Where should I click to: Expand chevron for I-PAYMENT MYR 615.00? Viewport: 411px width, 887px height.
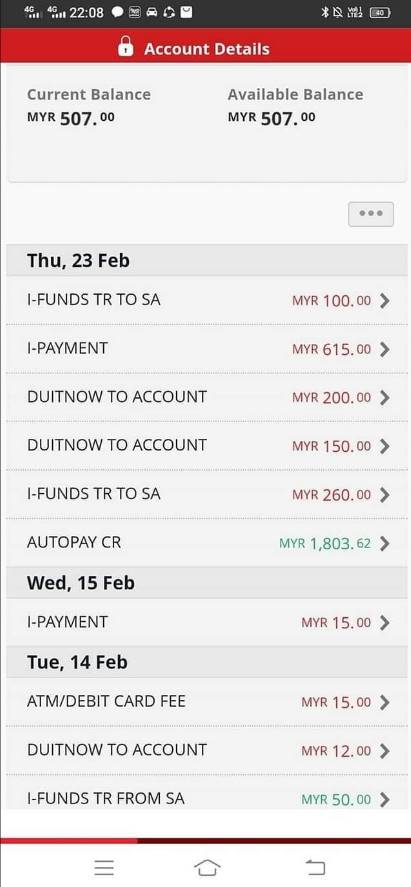[385, 350]
